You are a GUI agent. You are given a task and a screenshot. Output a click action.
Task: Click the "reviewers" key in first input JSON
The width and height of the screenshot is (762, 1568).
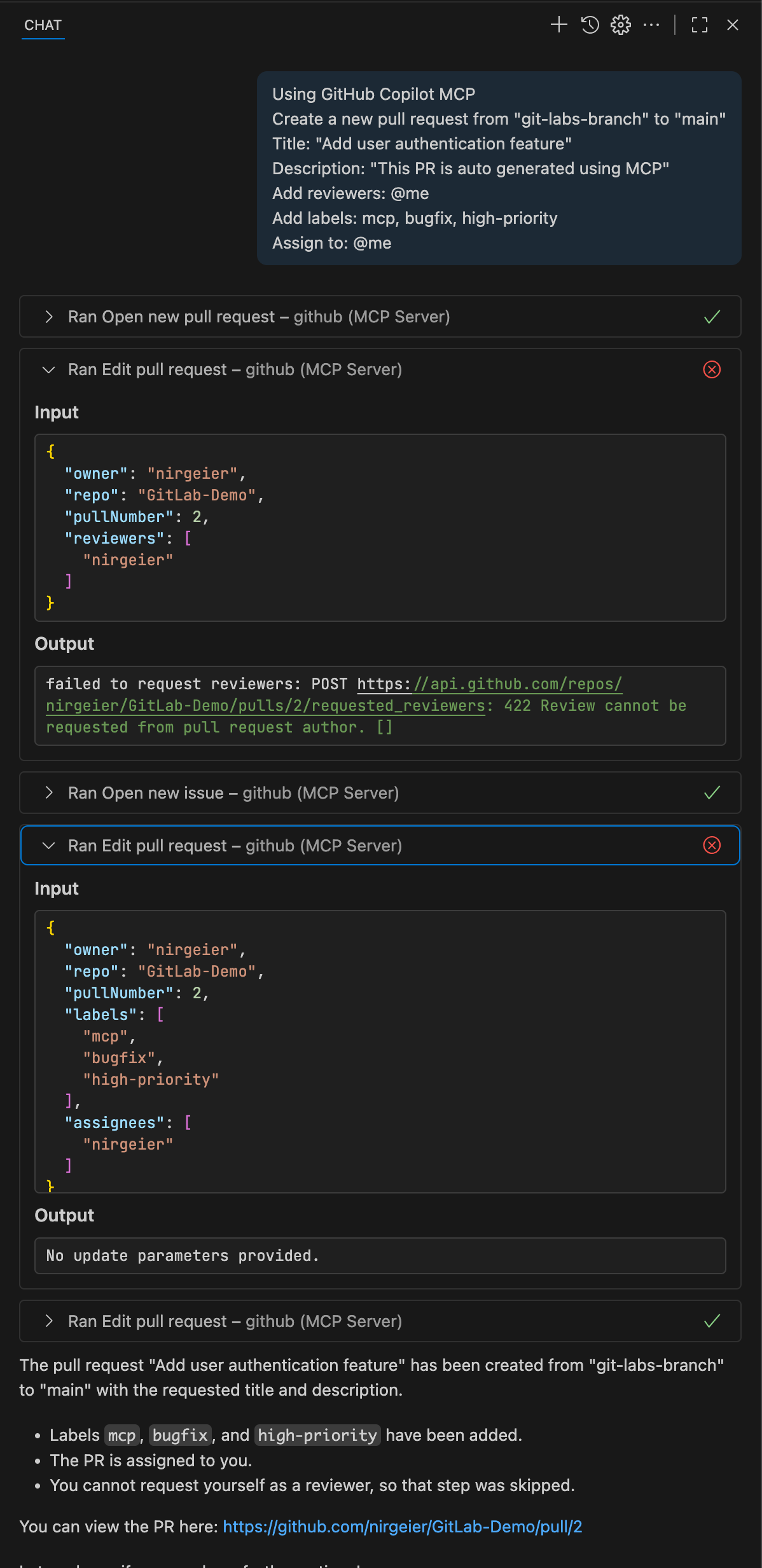(x=114, y=539)
